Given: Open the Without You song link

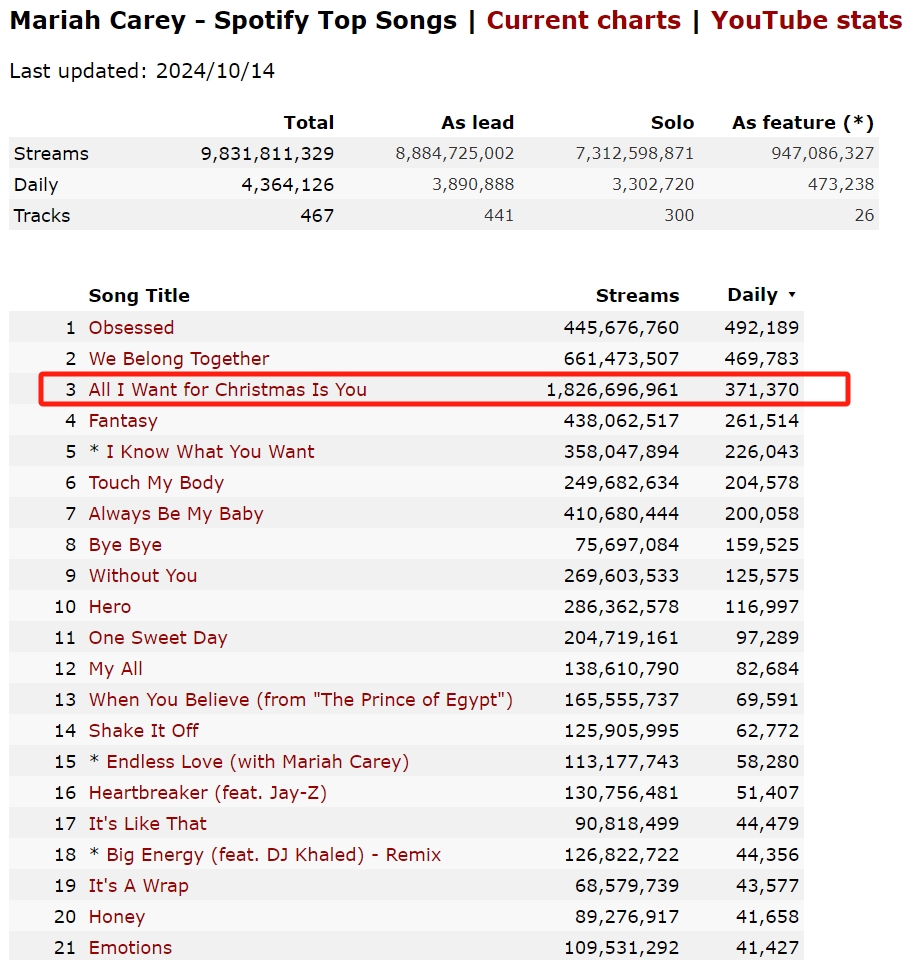Looking at the screenshot, I should (143, 576).
